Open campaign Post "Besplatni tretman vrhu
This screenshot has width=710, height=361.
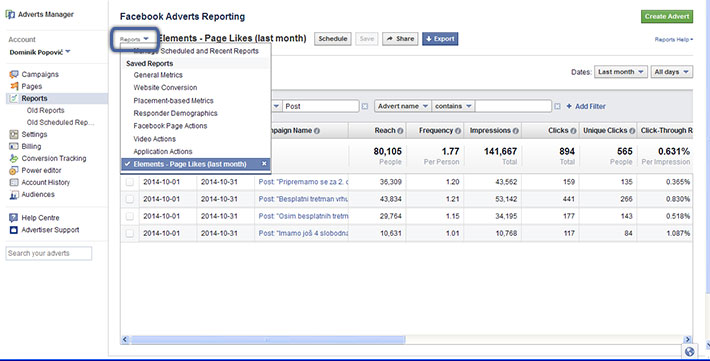[303, 199]
